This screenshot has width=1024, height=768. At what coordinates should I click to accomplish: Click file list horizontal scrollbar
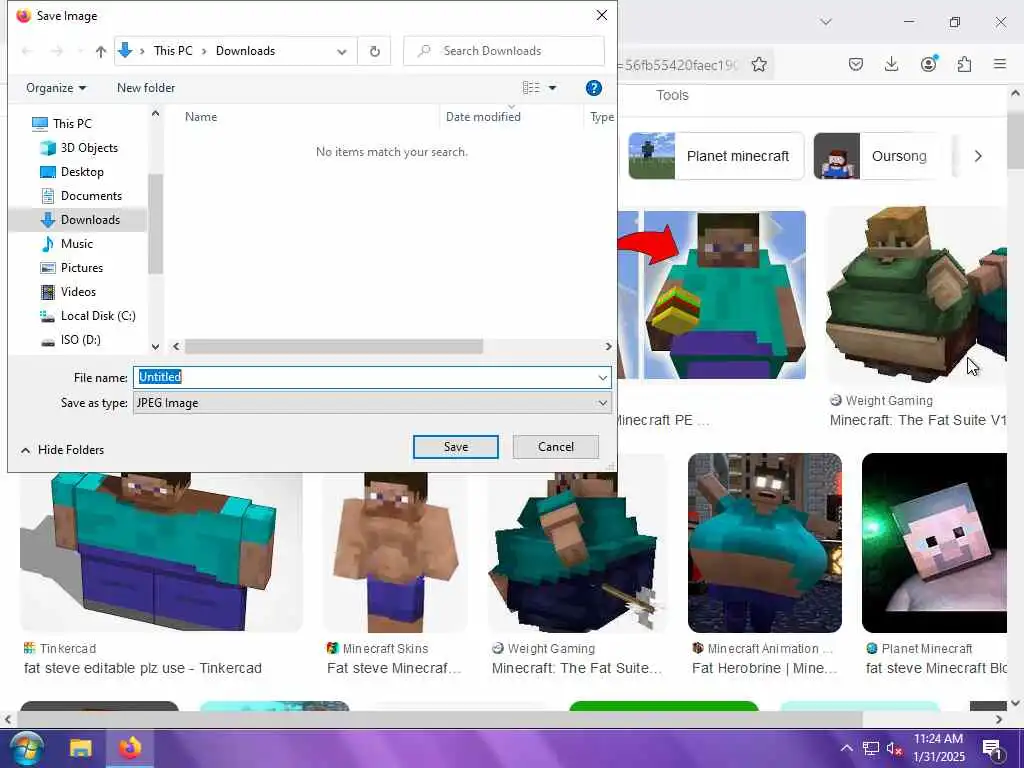(x=334, y=346)
